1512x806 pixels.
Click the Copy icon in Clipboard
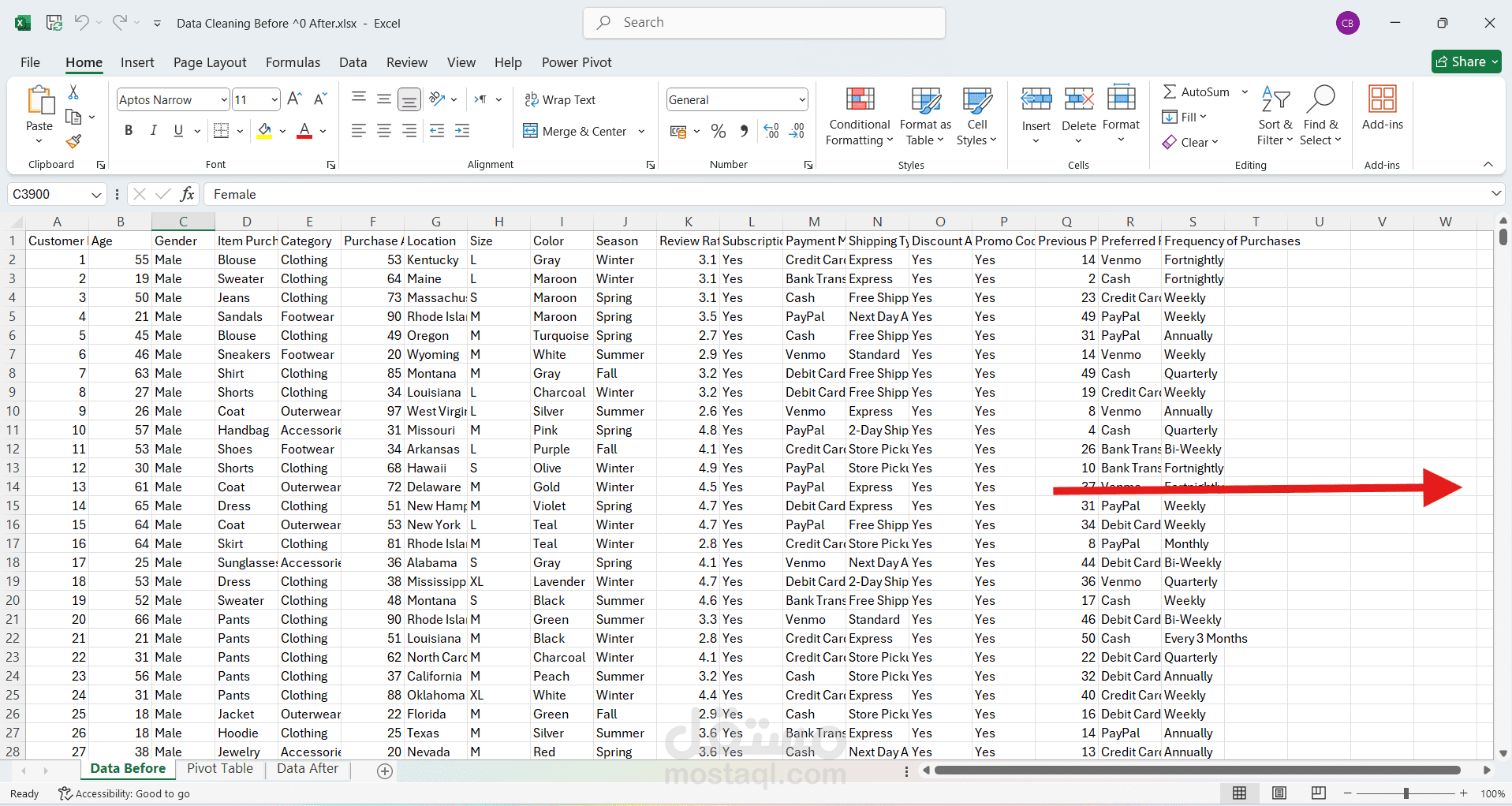coord(73,117)
